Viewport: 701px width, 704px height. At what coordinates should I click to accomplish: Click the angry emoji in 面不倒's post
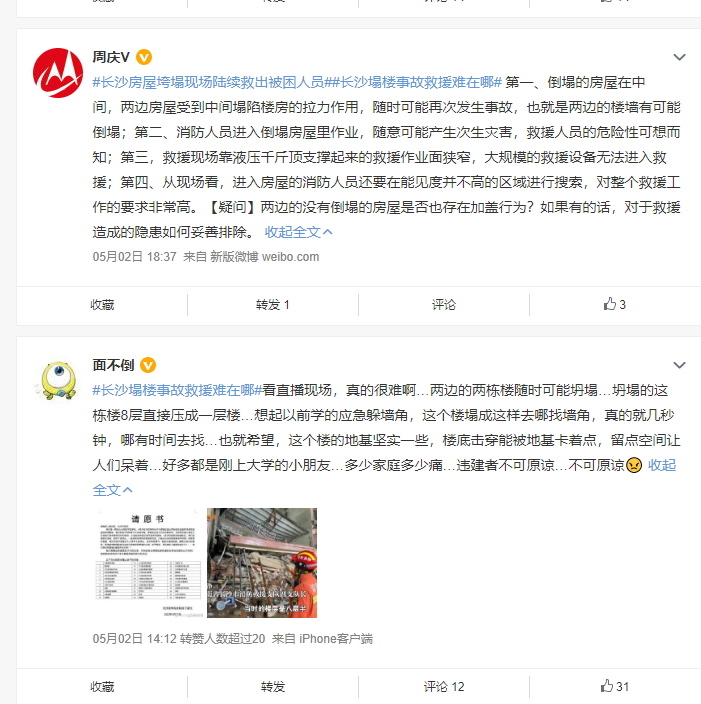click(634, 465)
